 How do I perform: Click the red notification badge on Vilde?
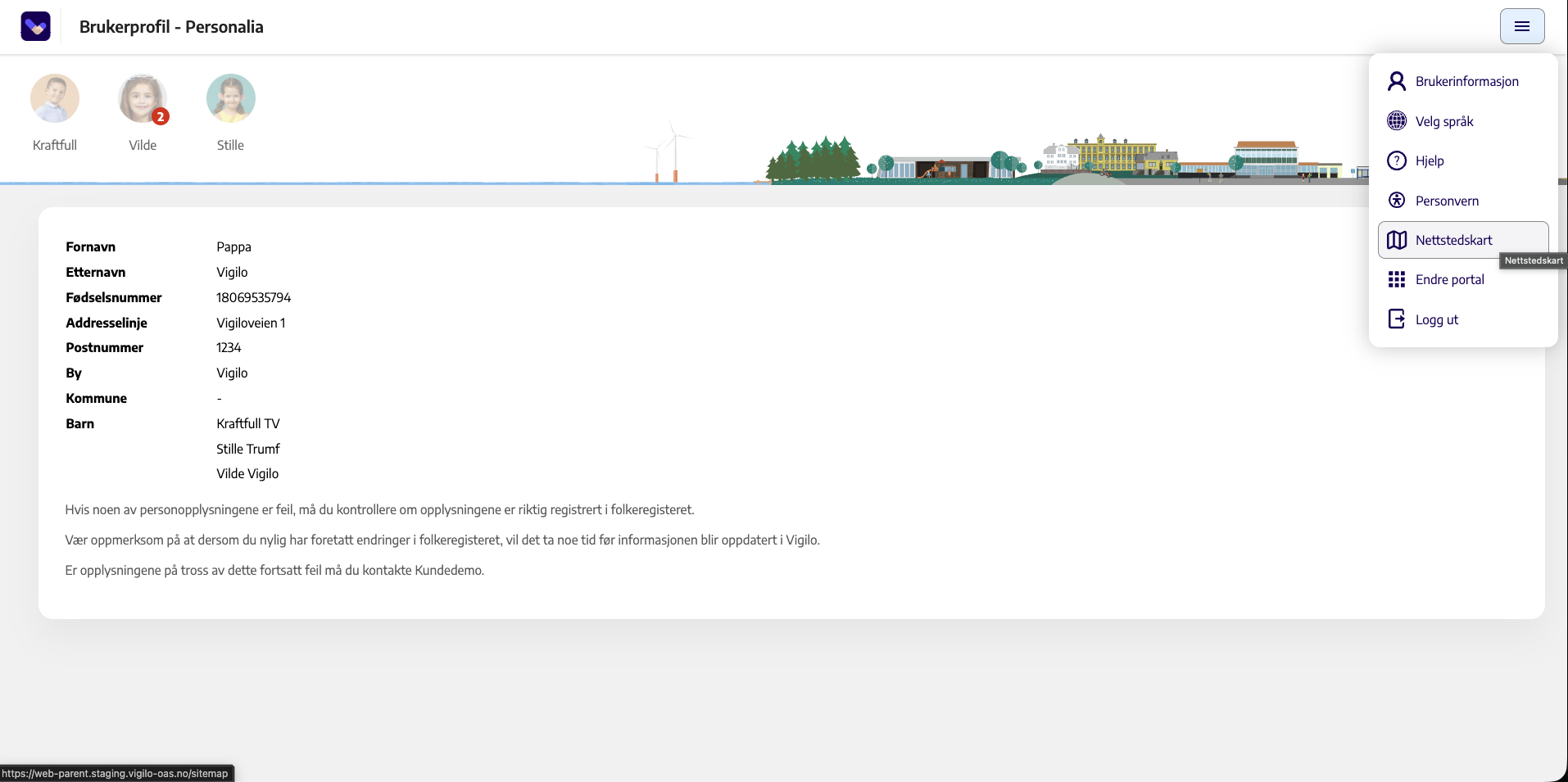[x=161, y=116]
